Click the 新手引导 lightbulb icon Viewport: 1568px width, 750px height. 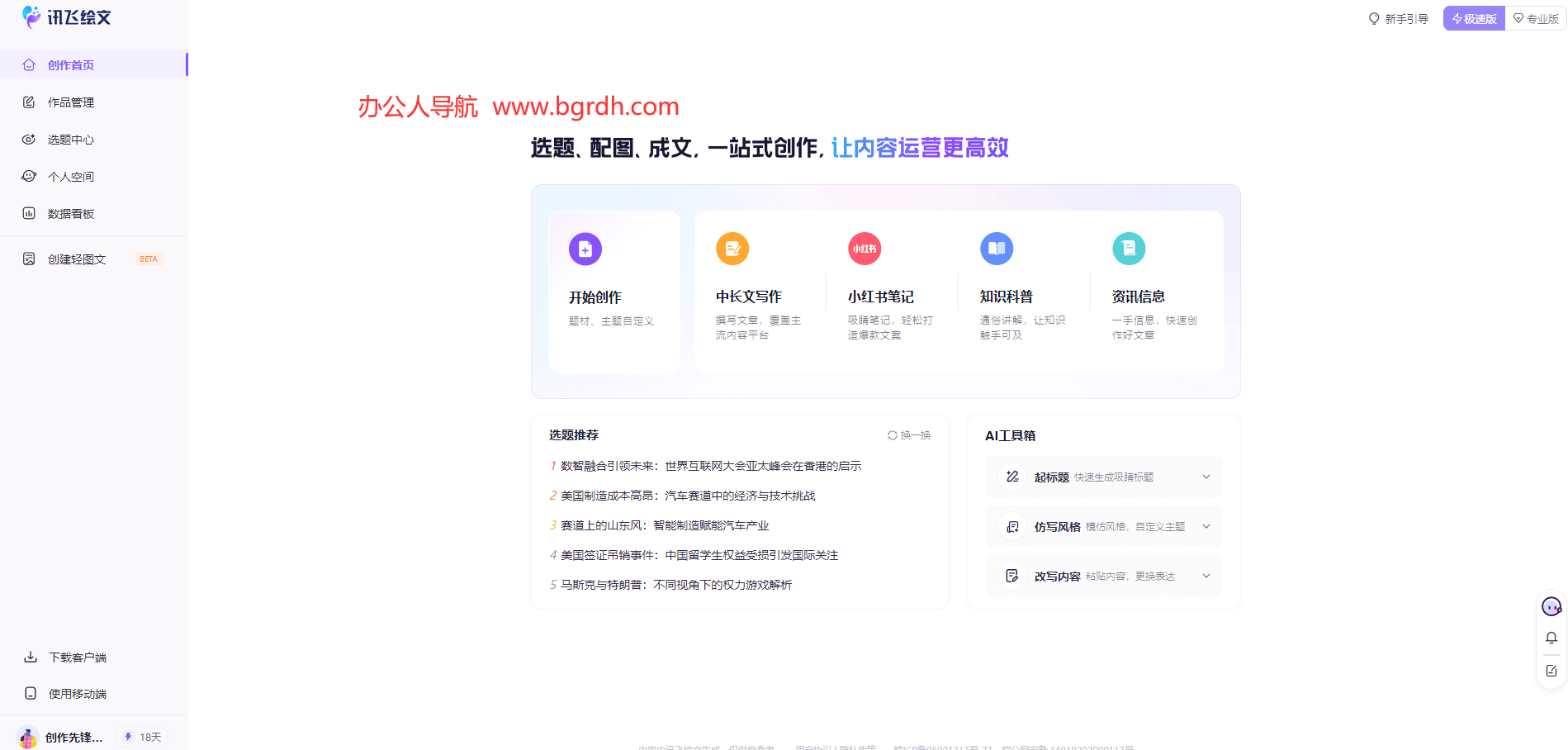pos(1374,18)
